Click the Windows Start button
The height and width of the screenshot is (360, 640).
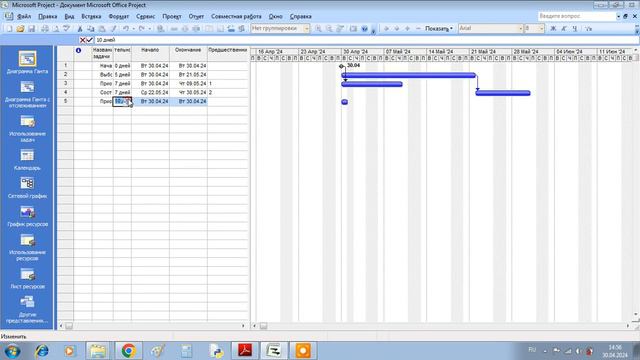(13, 351)
